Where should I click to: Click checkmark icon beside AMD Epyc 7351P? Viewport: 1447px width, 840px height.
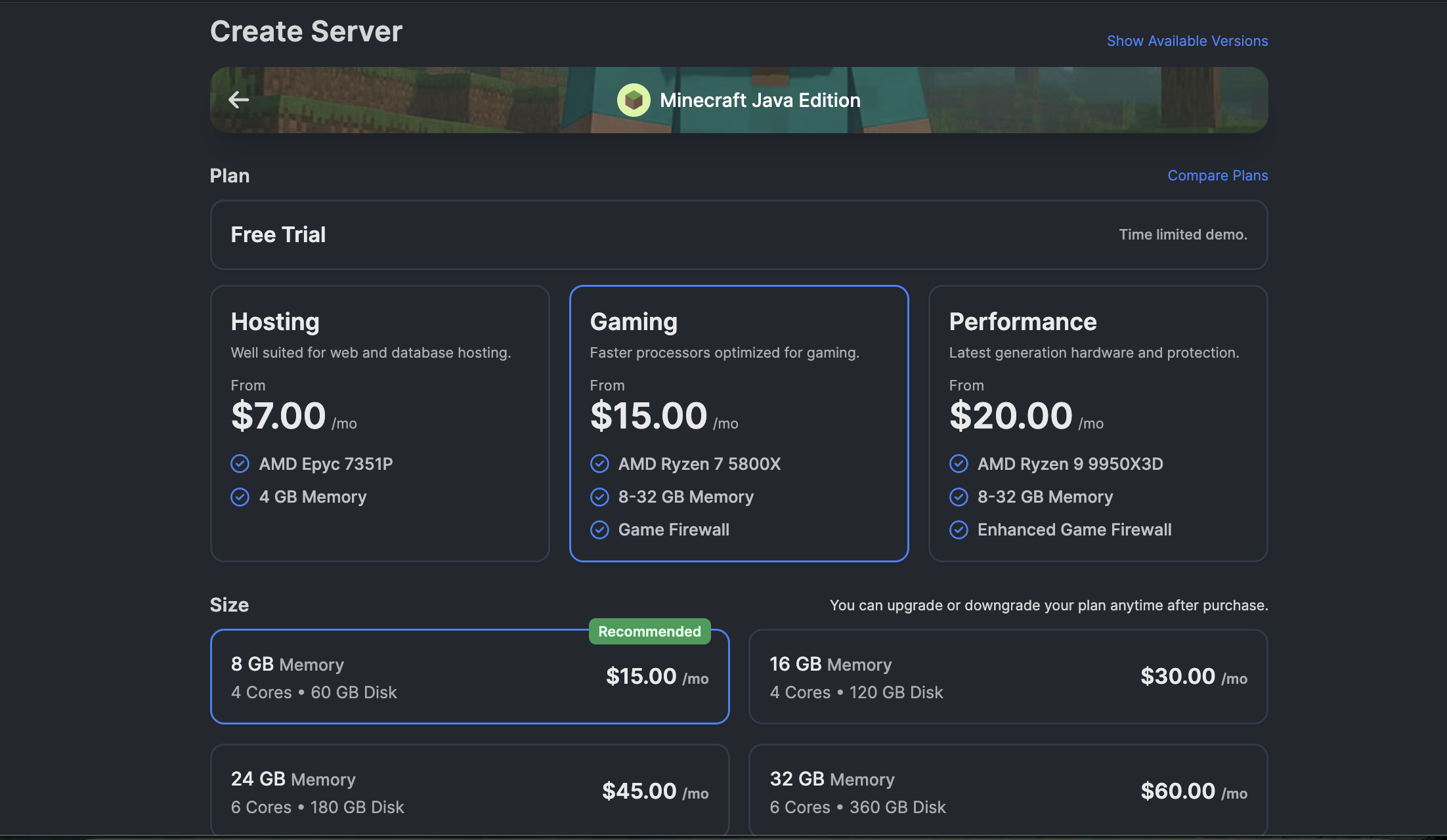pyautogui.click(x=240, y=464)
